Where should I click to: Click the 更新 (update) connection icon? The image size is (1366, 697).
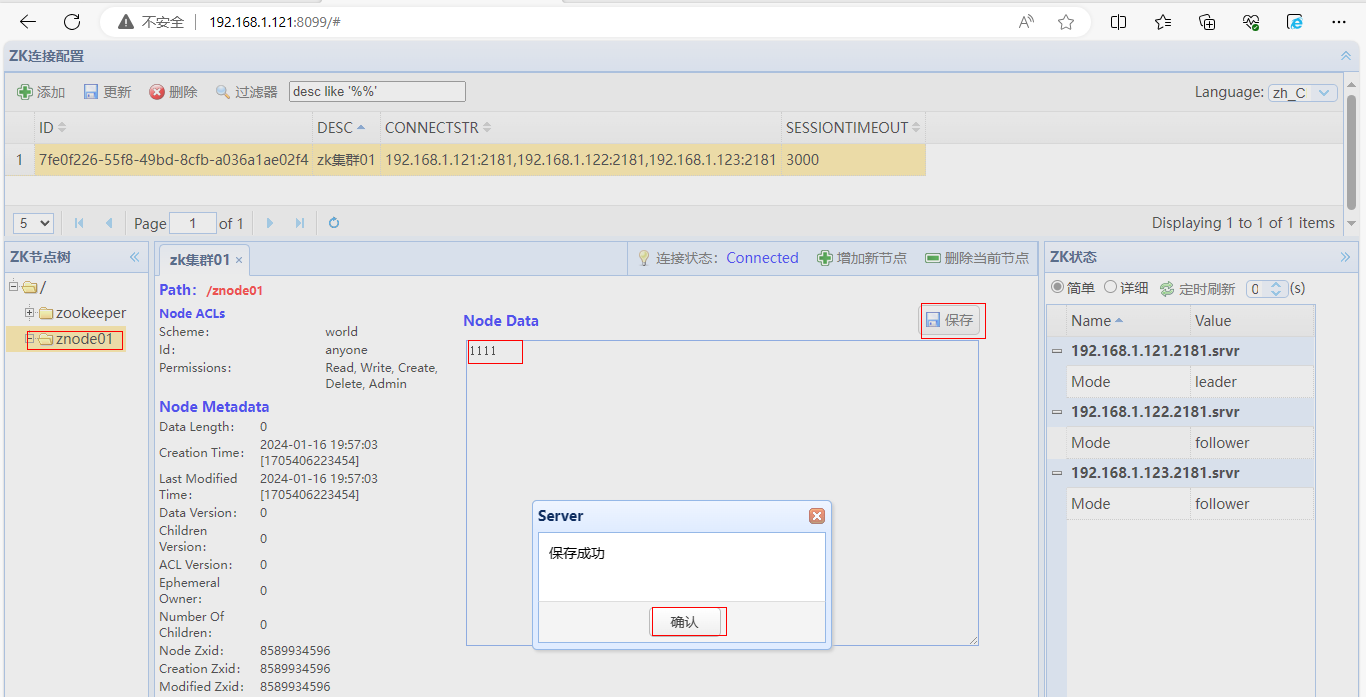click(x=91, y=92)
